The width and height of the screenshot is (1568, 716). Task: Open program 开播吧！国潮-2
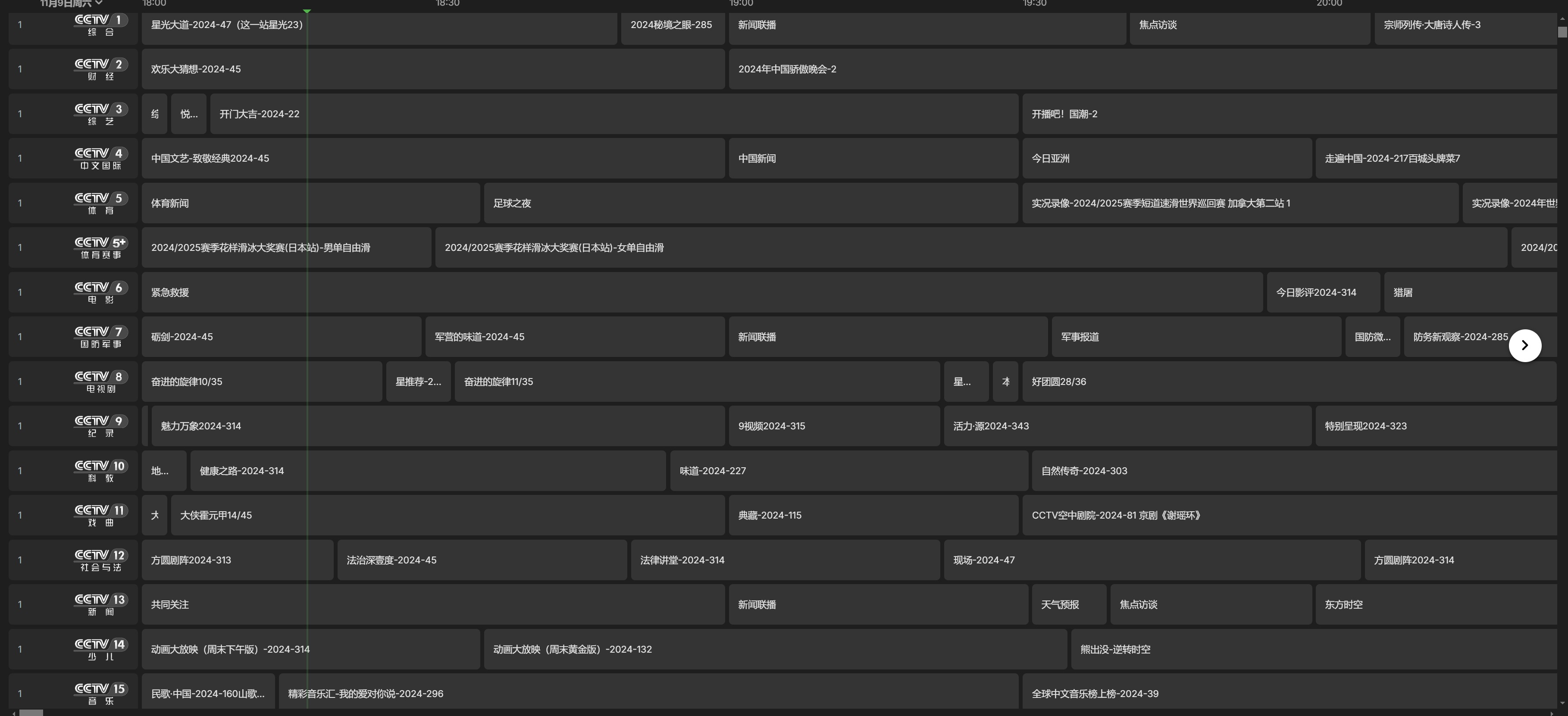1289,114
